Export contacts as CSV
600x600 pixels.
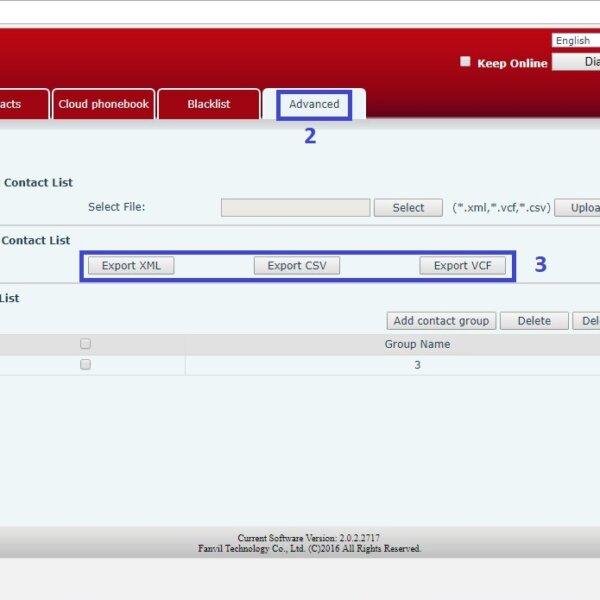tap(297, 266)
